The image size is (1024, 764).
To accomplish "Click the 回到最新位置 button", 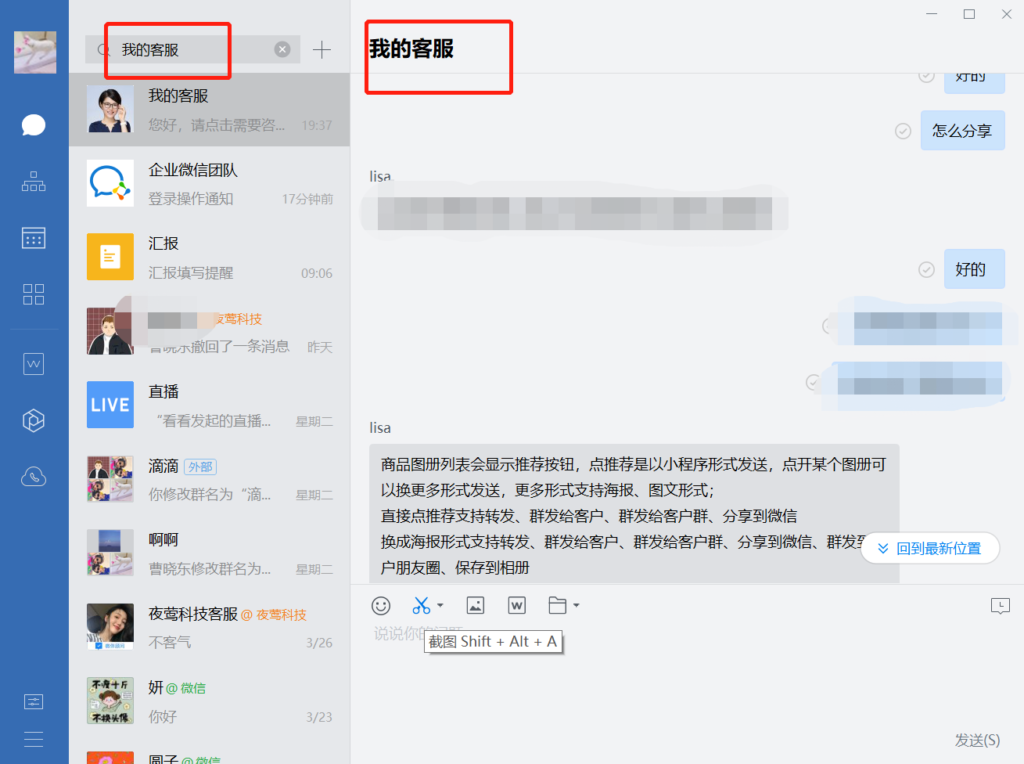I will tap(930, 549).
